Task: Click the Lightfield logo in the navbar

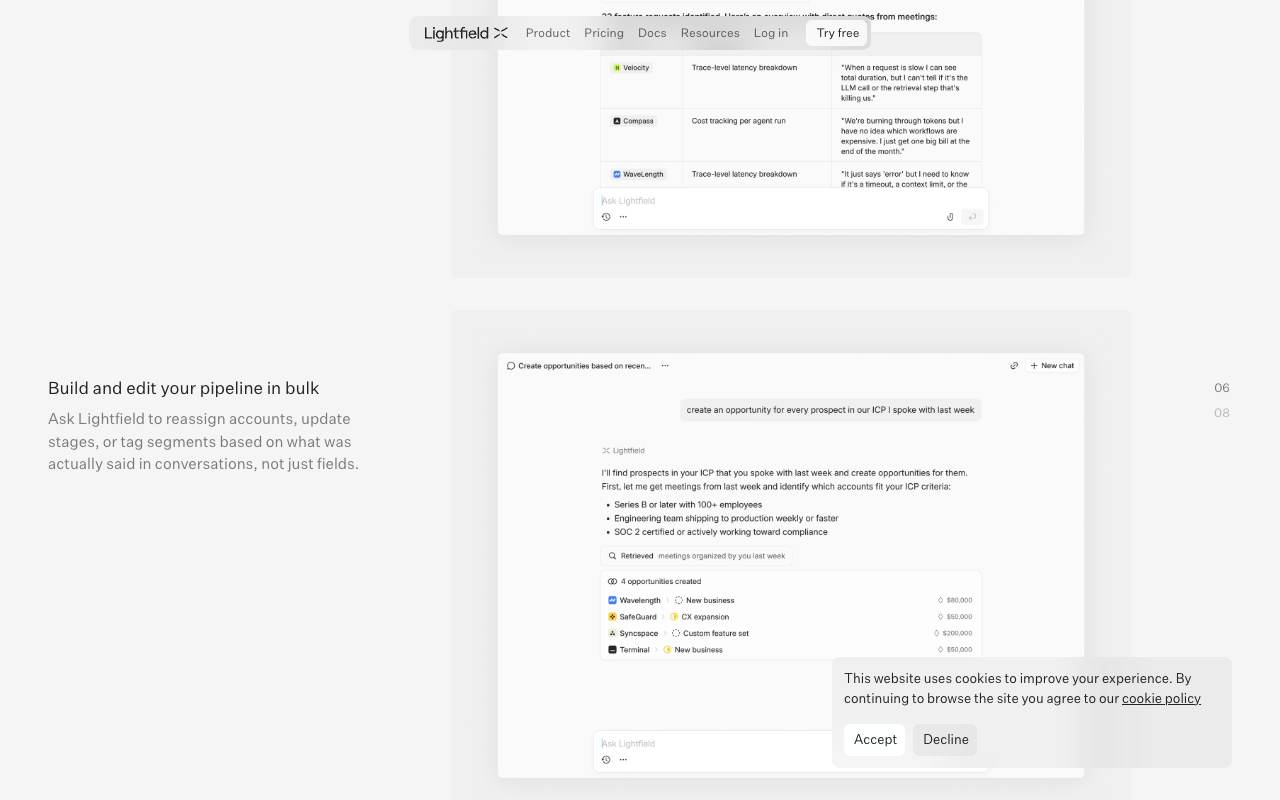Action: click(466, 33)
